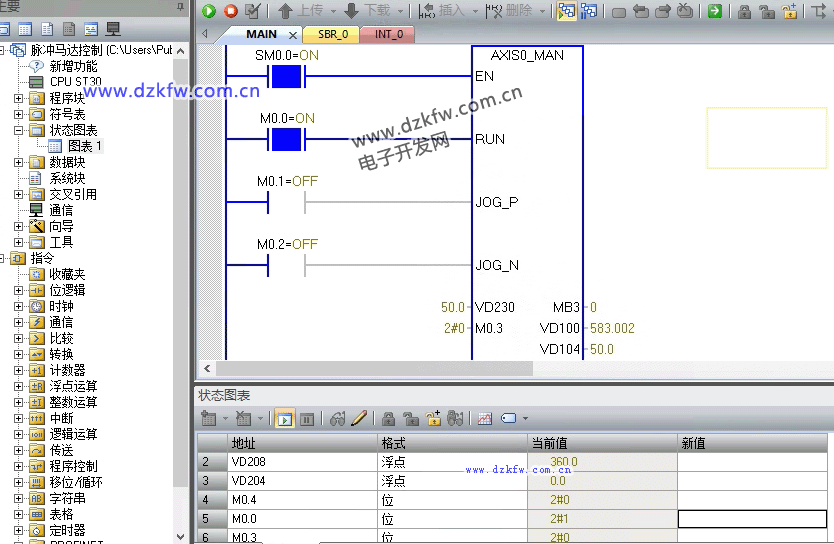Click the green RUN button in the toolbar
Viewport: 834px width, 544px height.
coord(209,11)
